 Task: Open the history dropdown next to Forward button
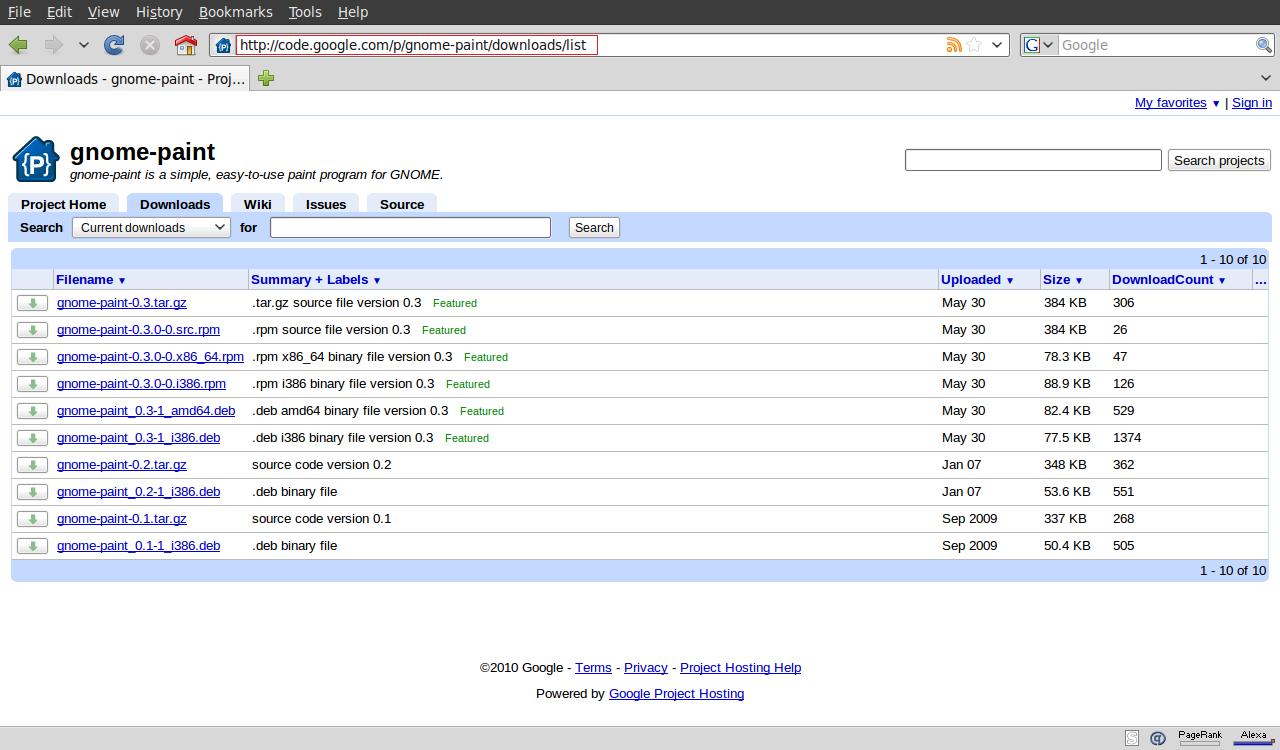pos(84,45)
